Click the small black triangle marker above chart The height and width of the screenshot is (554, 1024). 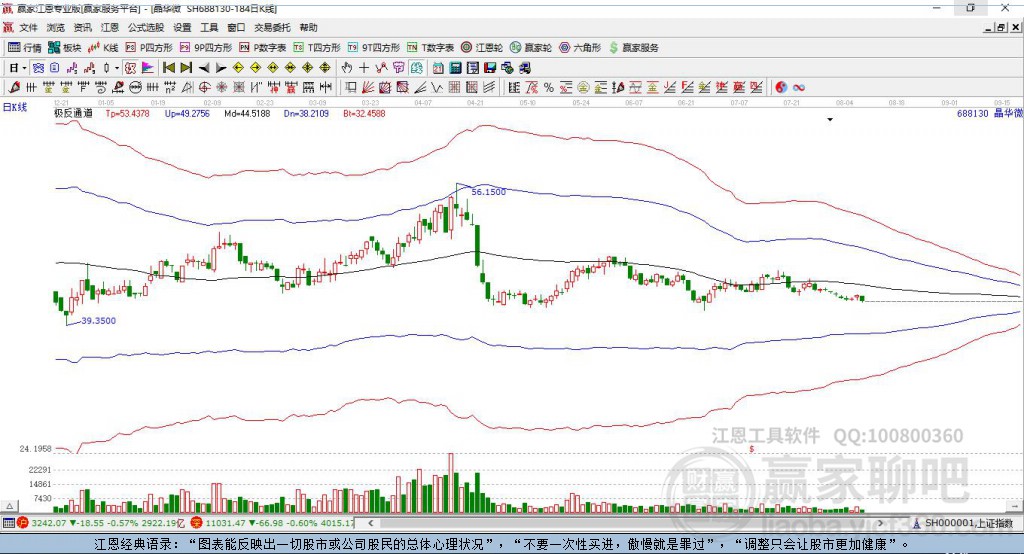tap(830, 120)
